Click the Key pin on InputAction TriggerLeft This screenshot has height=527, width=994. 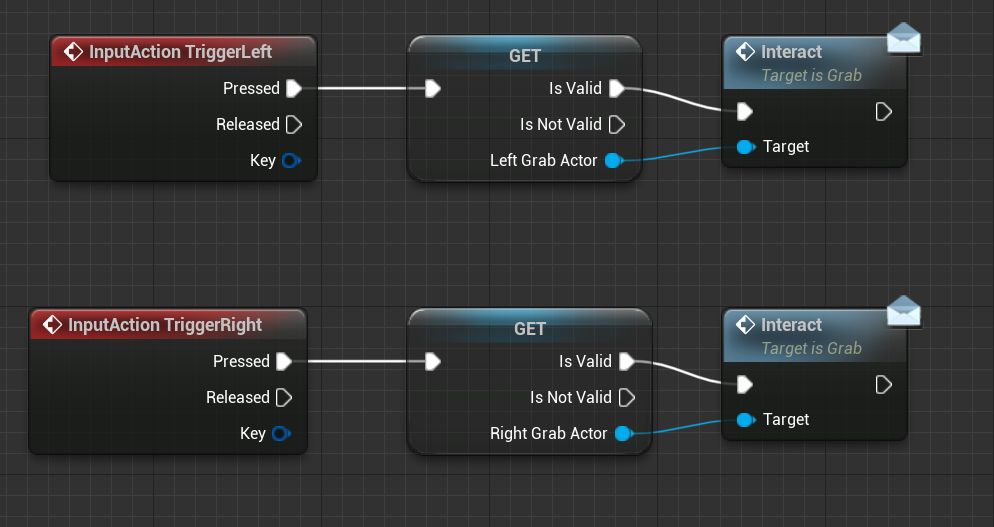[291, 161]
